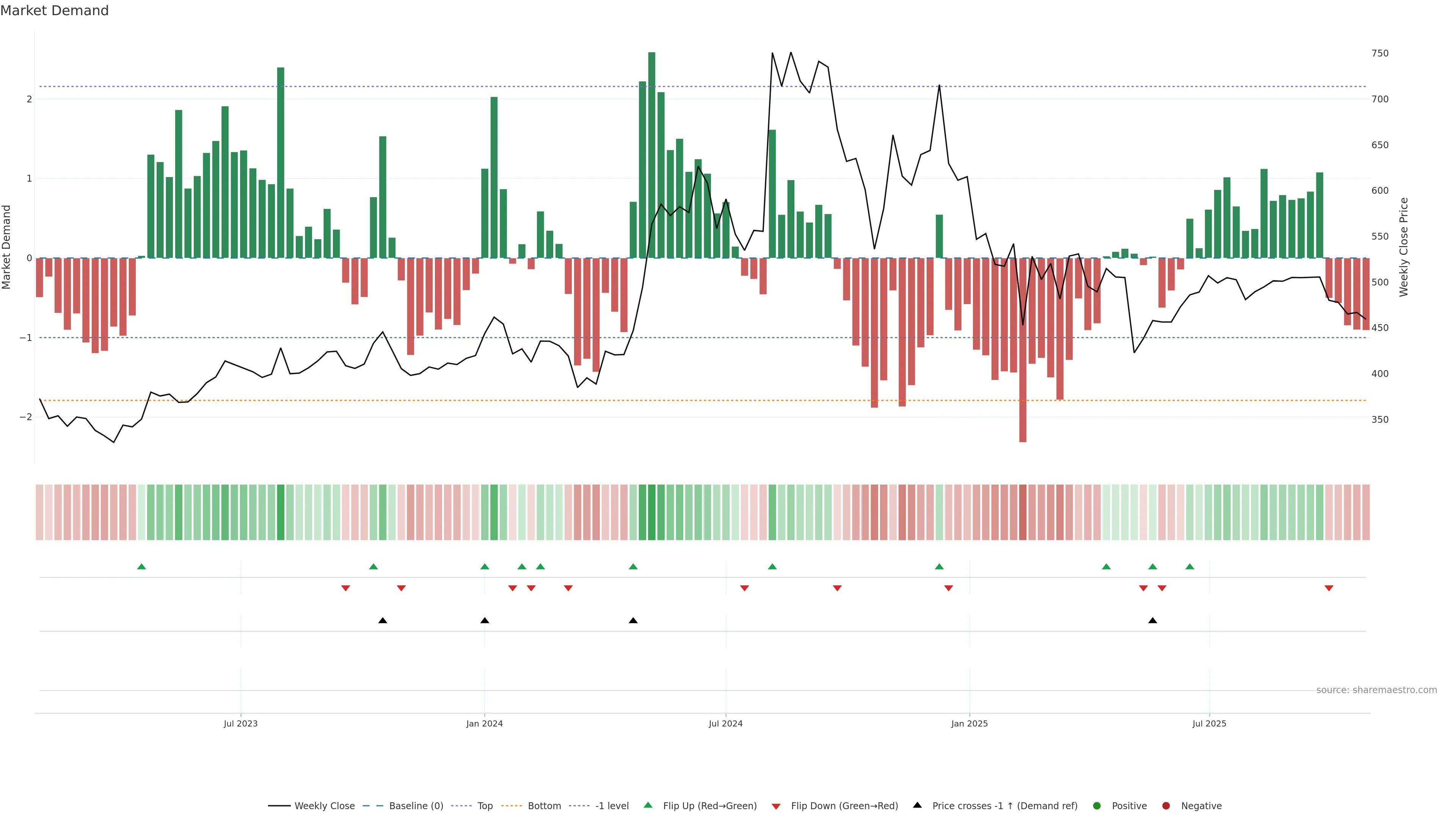The height and width of the screenshot is (819, 1456).
Task: Click the red Flip Down legend triangle
Action: pos(776,806)
